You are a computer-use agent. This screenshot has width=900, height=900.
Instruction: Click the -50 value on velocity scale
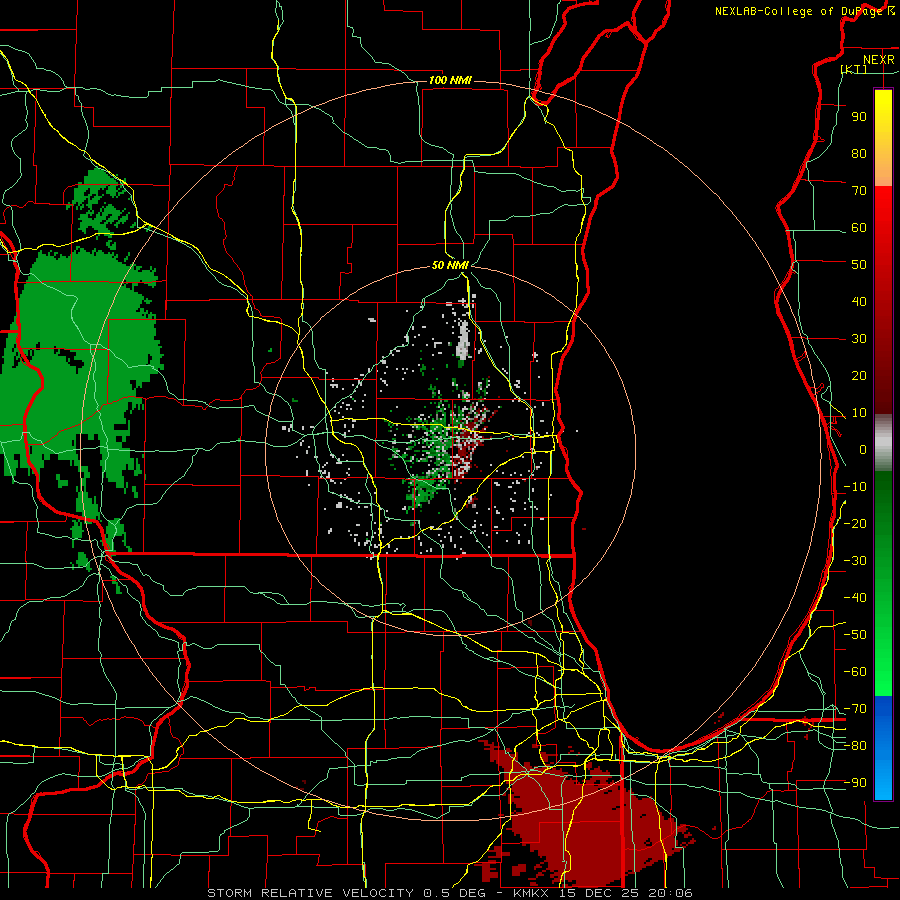tap(855, 635)
